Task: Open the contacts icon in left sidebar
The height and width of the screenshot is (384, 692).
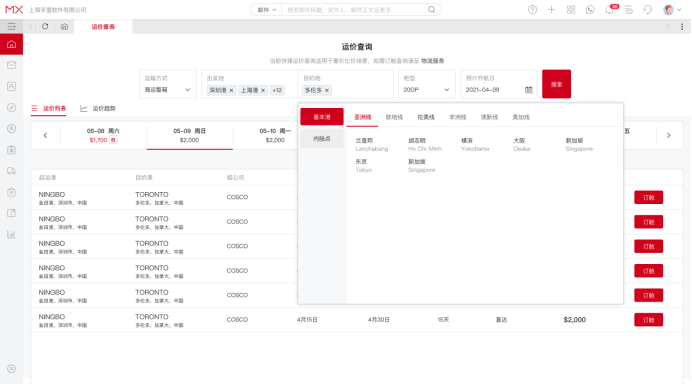Action: [11, 86]
